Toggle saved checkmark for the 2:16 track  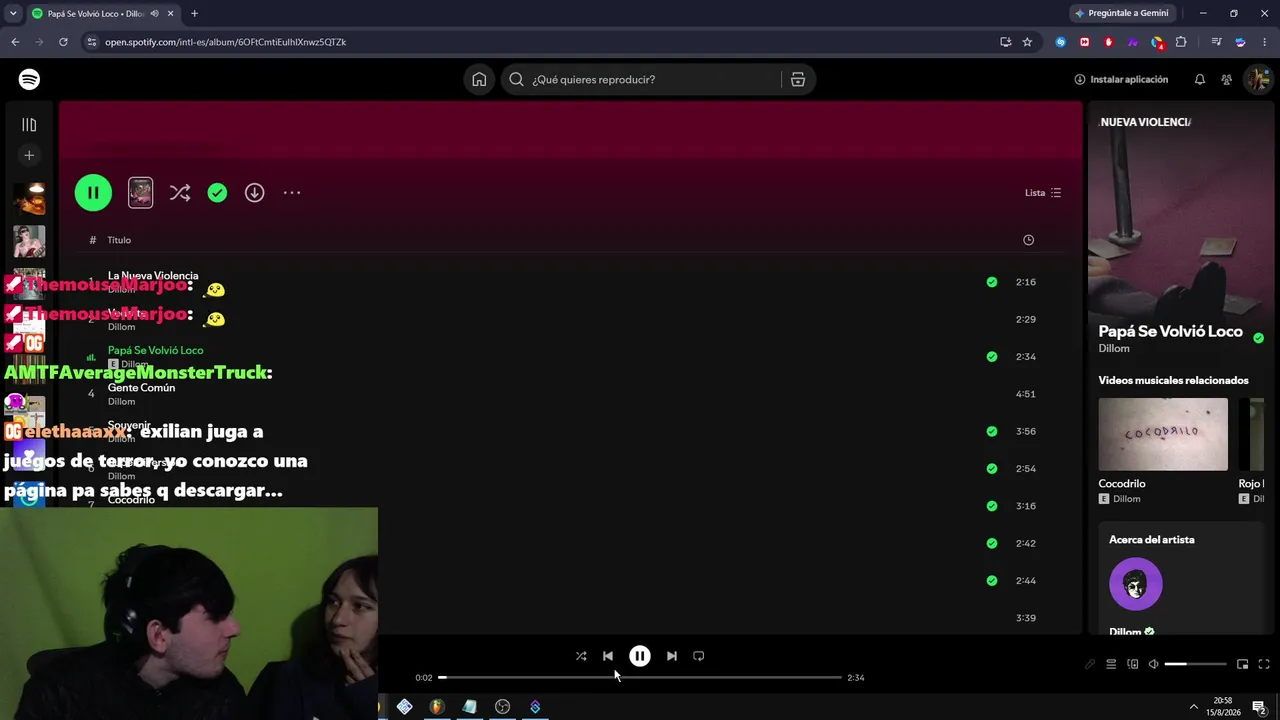992,282
